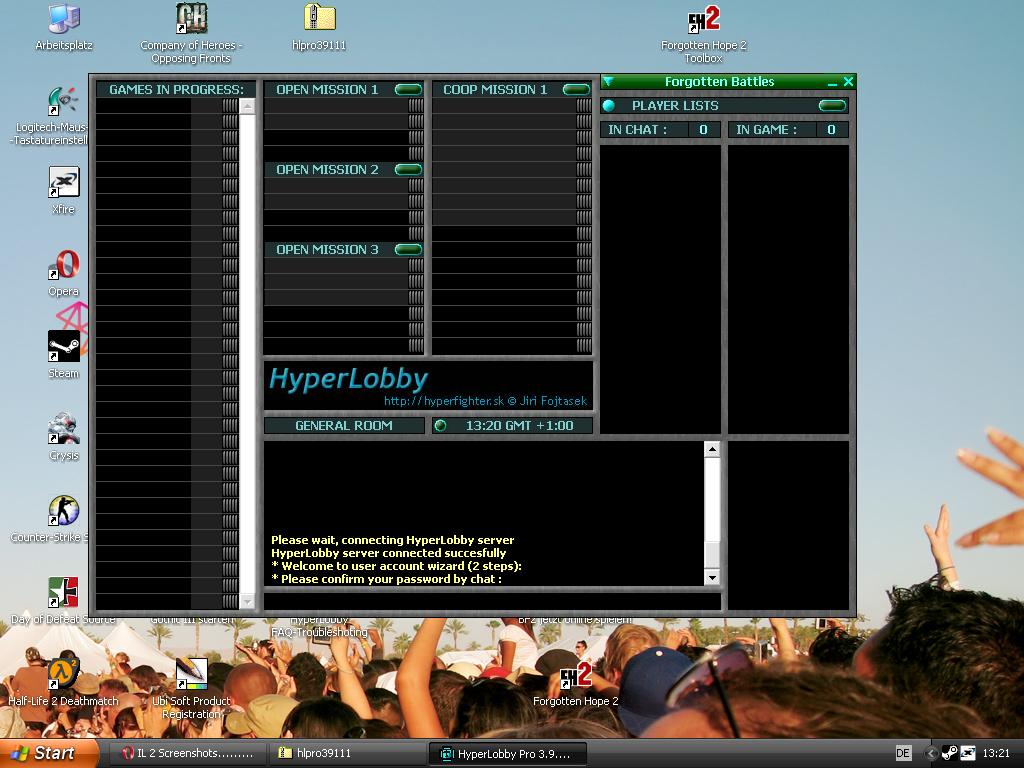Viewport: 1024px width, 768px height.
Task: Click the Steam desktop shortcut
Action: tap(63, 354)
